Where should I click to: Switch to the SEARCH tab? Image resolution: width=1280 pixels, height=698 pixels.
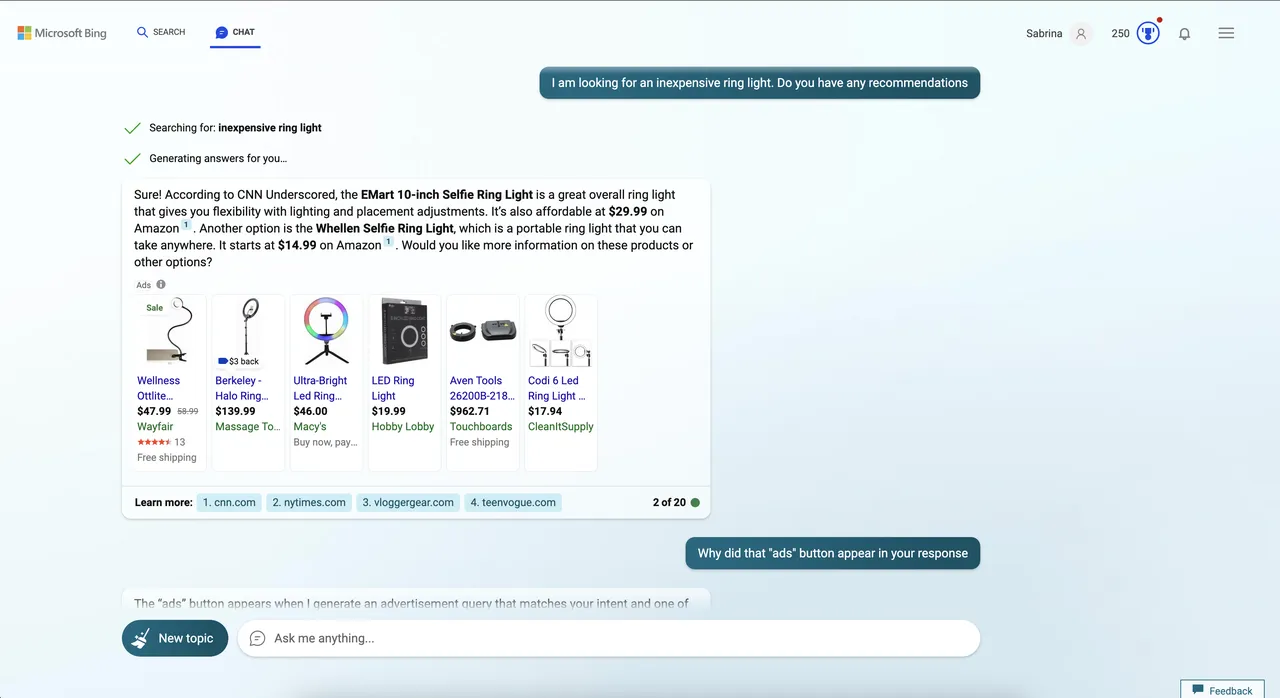(161, 32)
